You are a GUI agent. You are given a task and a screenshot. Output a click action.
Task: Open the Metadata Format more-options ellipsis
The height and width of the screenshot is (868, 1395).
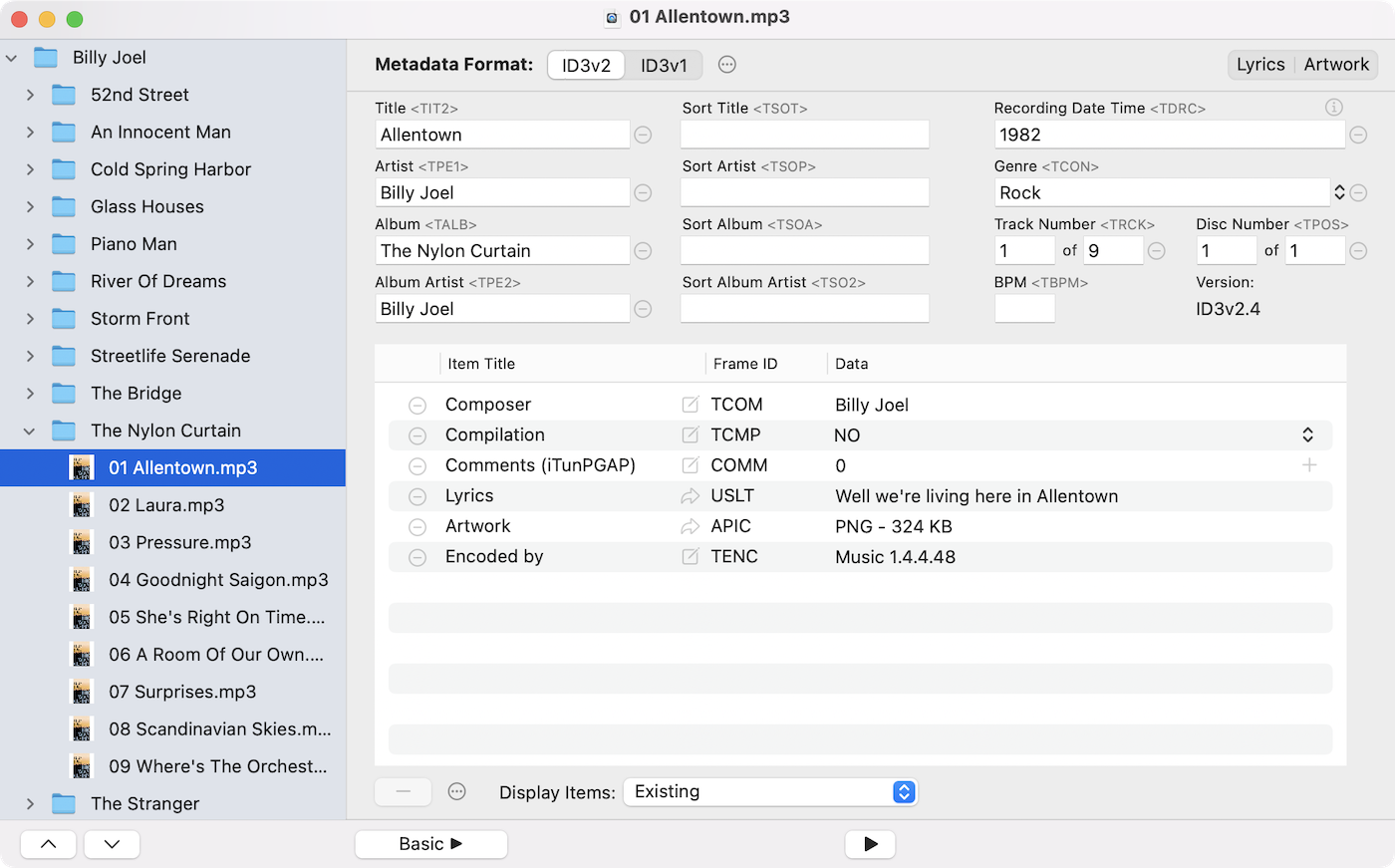(727, 65)
